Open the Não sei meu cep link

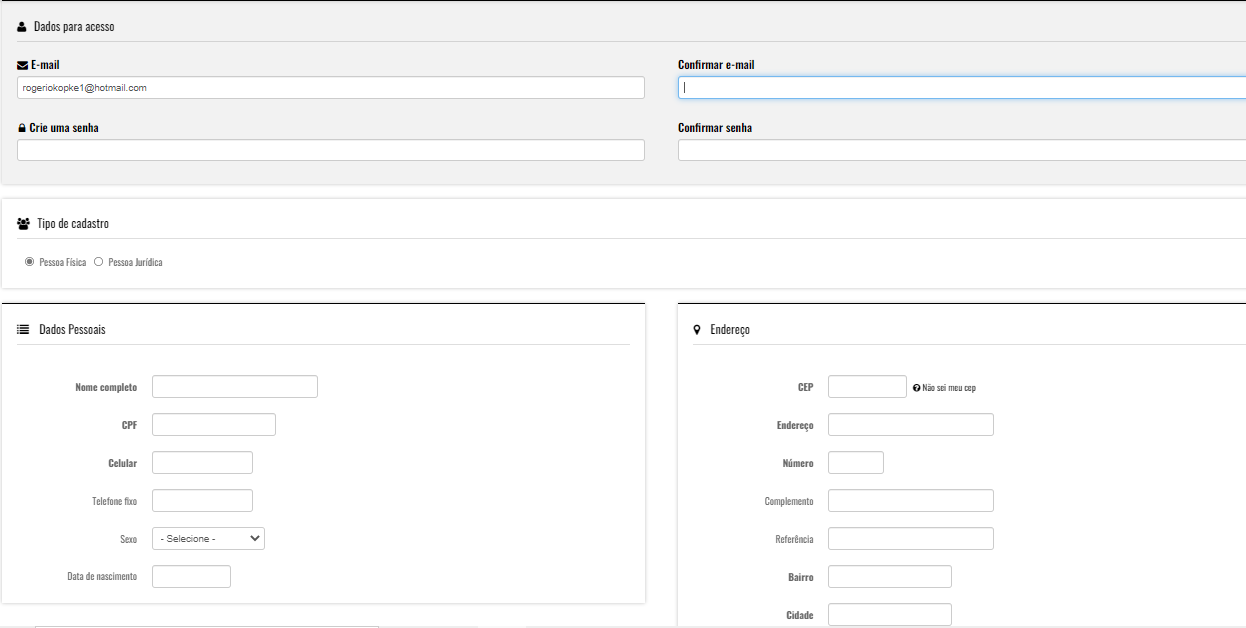click(948, 388)
